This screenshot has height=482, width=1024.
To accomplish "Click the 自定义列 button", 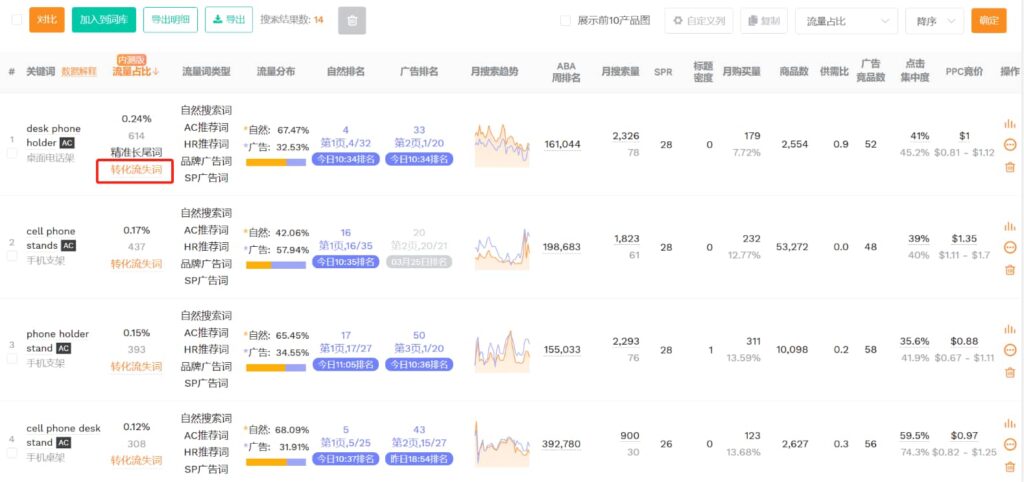I will pyautogui.click(x=699, y=21).
